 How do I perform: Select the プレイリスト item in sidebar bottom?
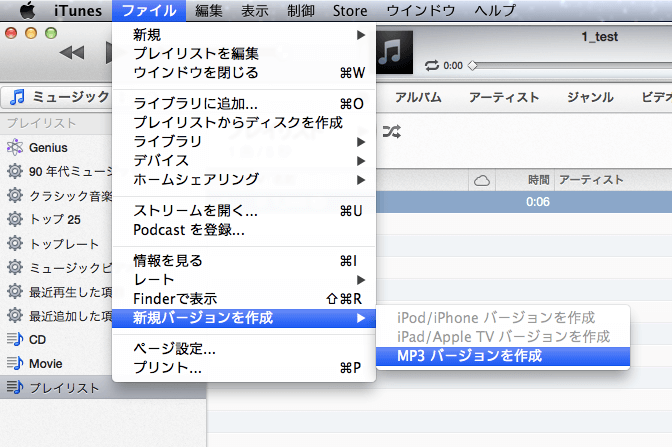click(103, 387)
